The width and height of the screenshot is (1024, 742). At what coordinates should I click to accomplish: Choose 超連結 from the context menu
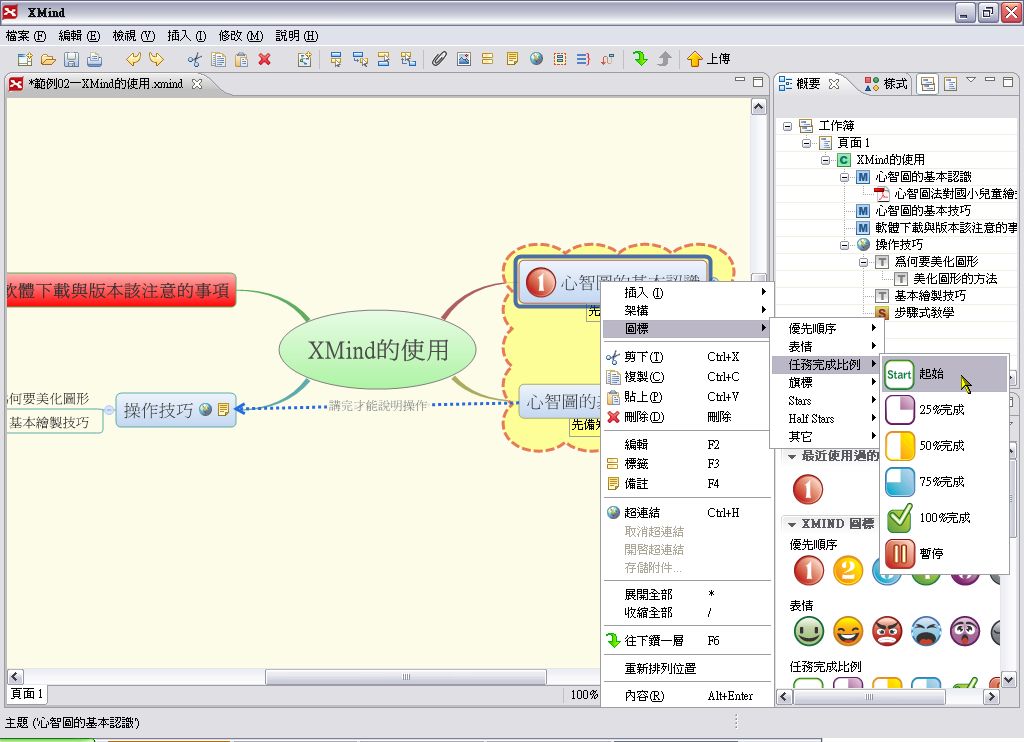tap(686, 513)
